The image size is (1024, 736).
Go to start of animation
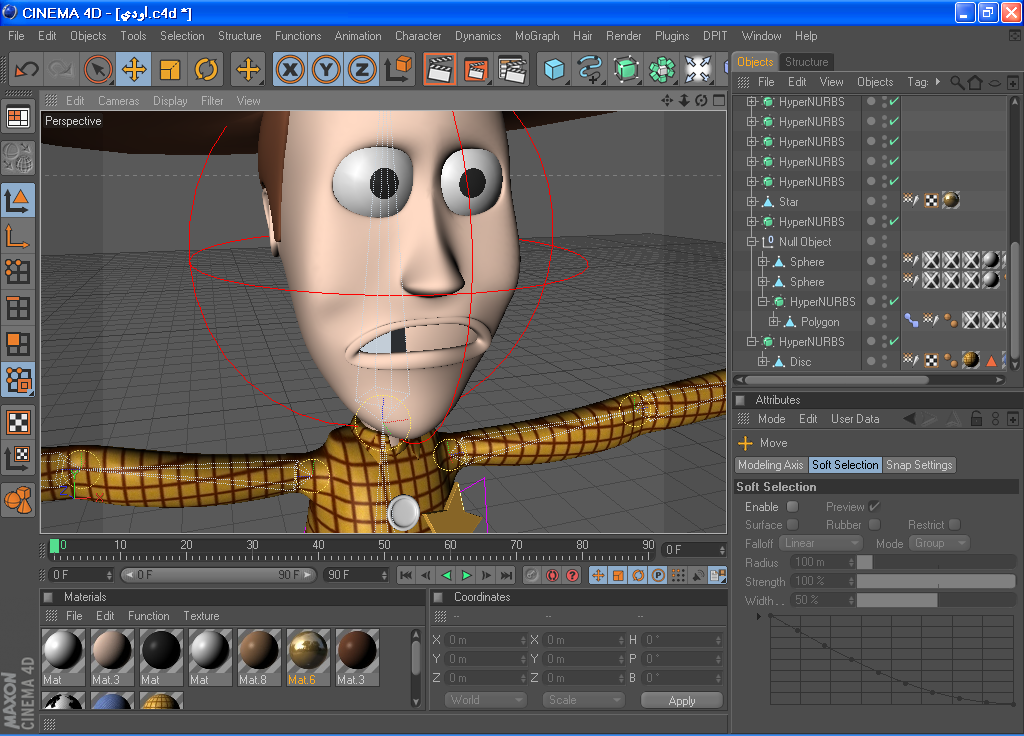(x=406, y=575)
